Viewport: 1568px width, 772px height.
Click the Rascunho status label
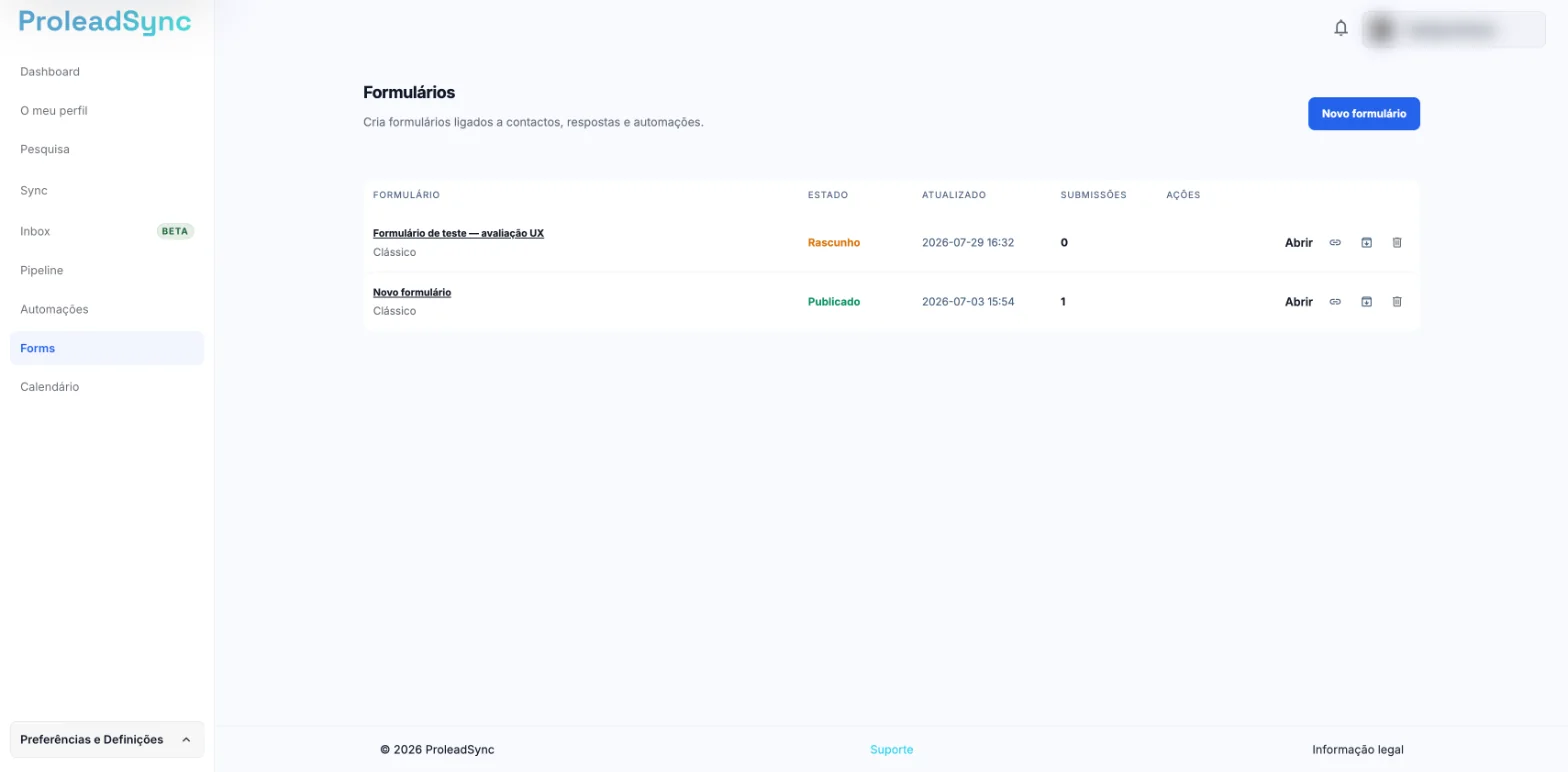[834, 242]
